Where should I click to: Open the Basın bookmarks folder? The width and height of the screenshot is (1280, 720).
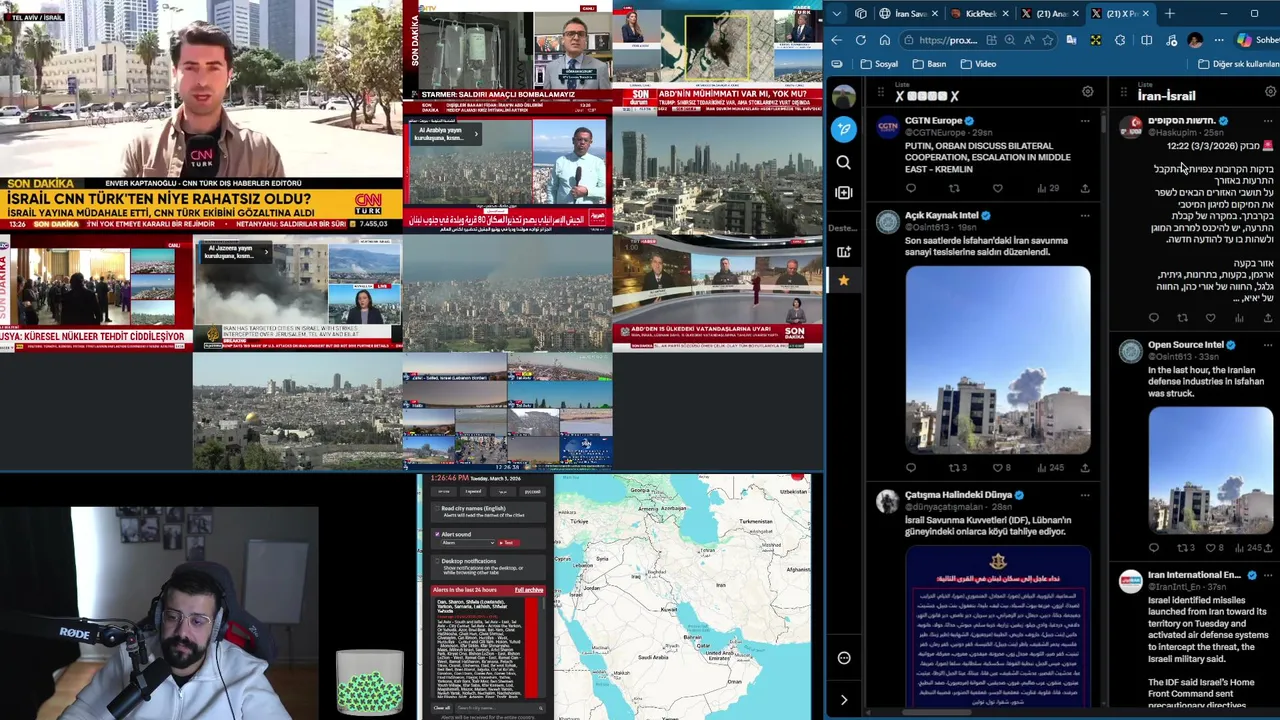[929, 64]
